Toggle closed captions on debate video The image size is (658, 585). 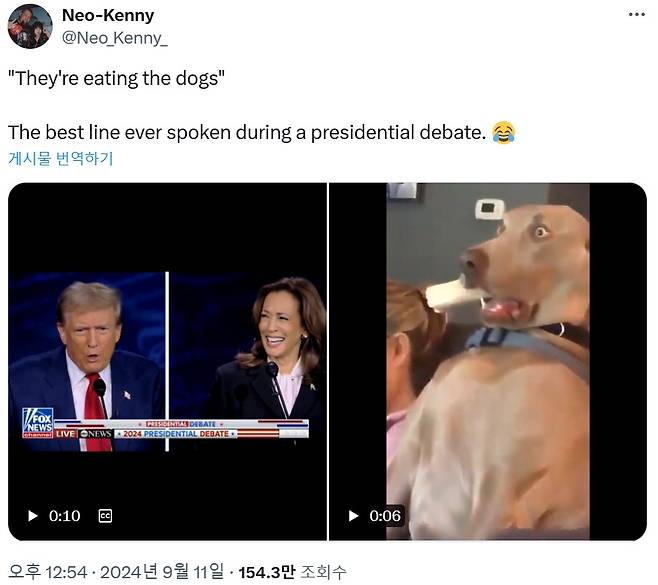click(x=105, y=516)
